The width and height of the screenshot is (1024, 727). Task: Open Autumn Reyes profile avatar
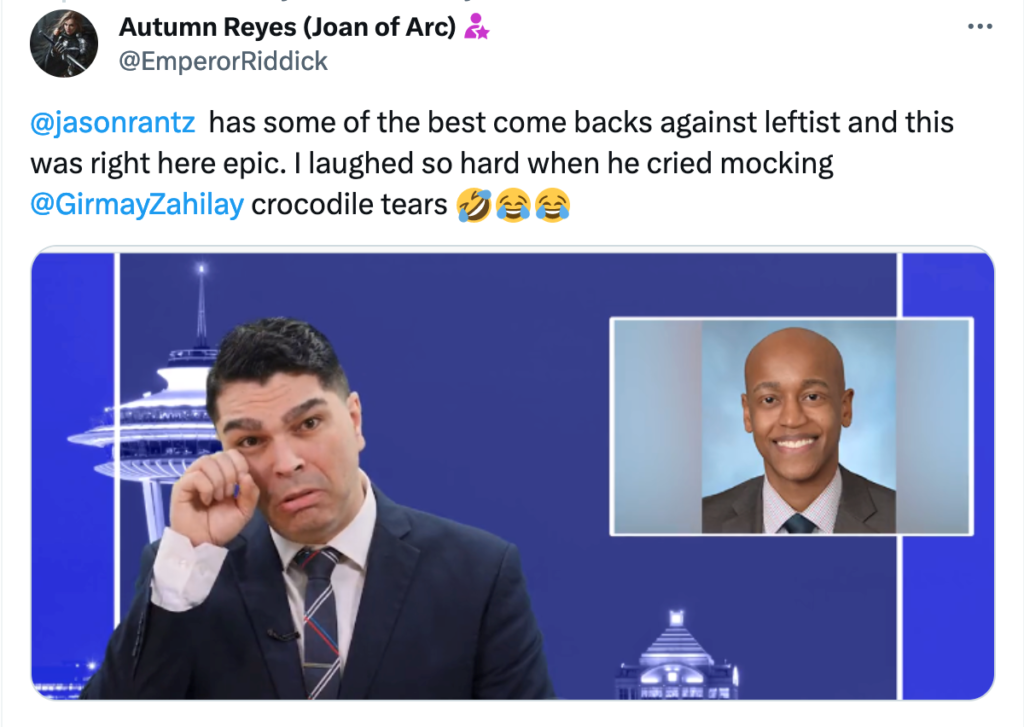click(x=64, y=43)
